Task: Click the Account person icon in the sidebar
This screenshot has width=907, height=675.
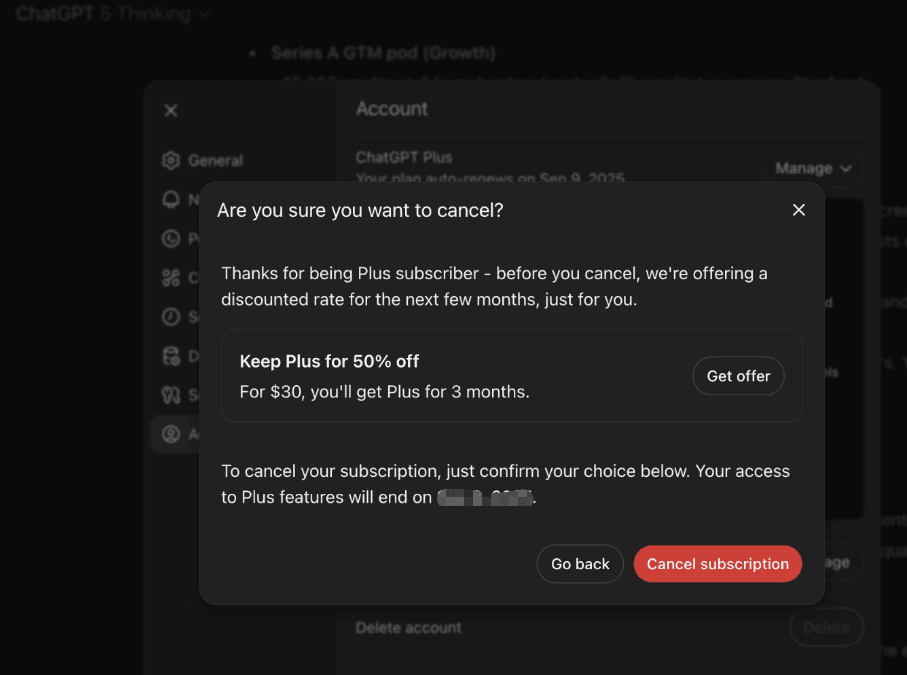Action: [170, 433]
